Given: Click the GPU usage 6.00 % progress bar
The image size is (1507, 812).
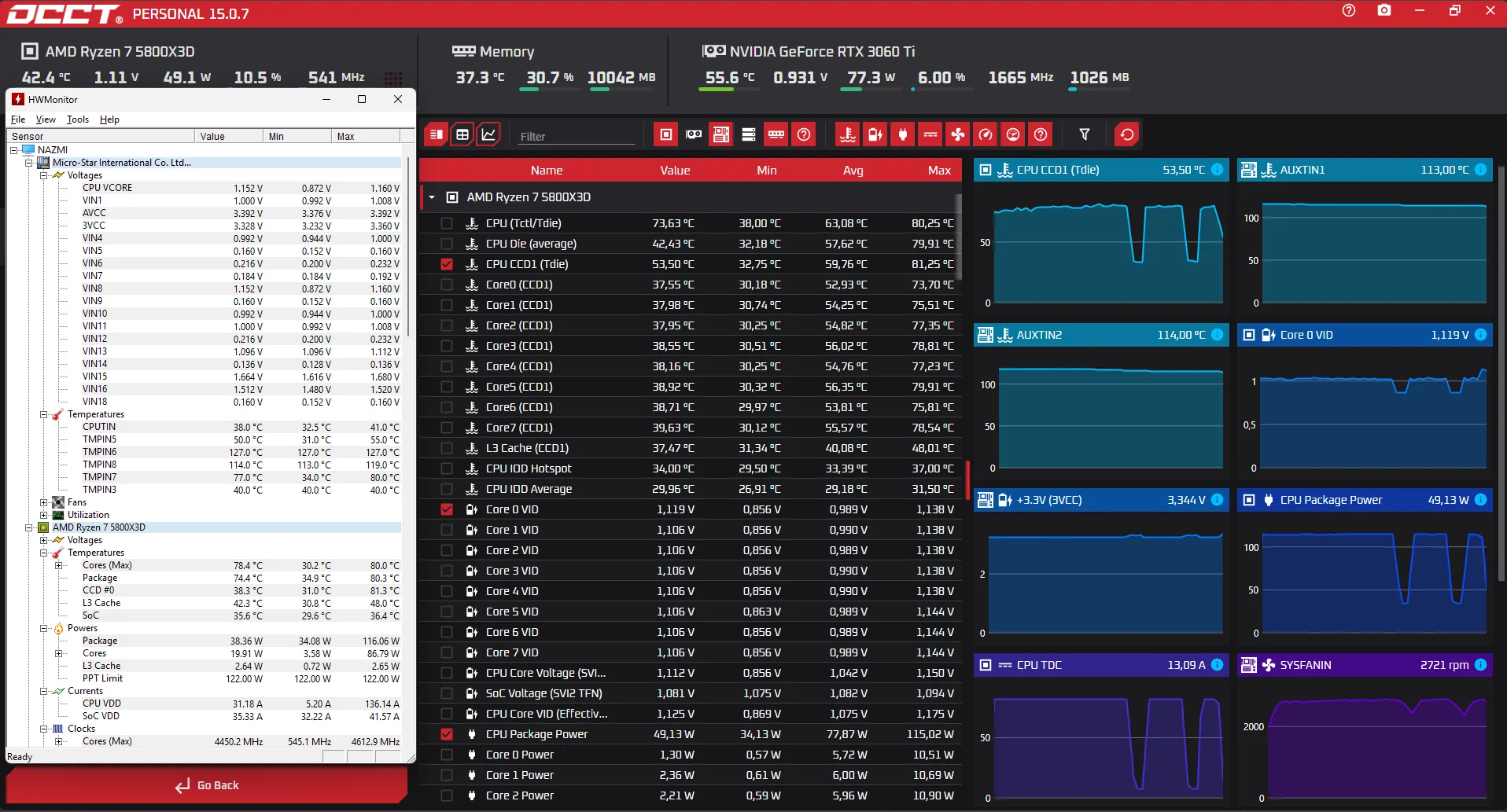Looking at the screenshot, I should coord(942,90).
